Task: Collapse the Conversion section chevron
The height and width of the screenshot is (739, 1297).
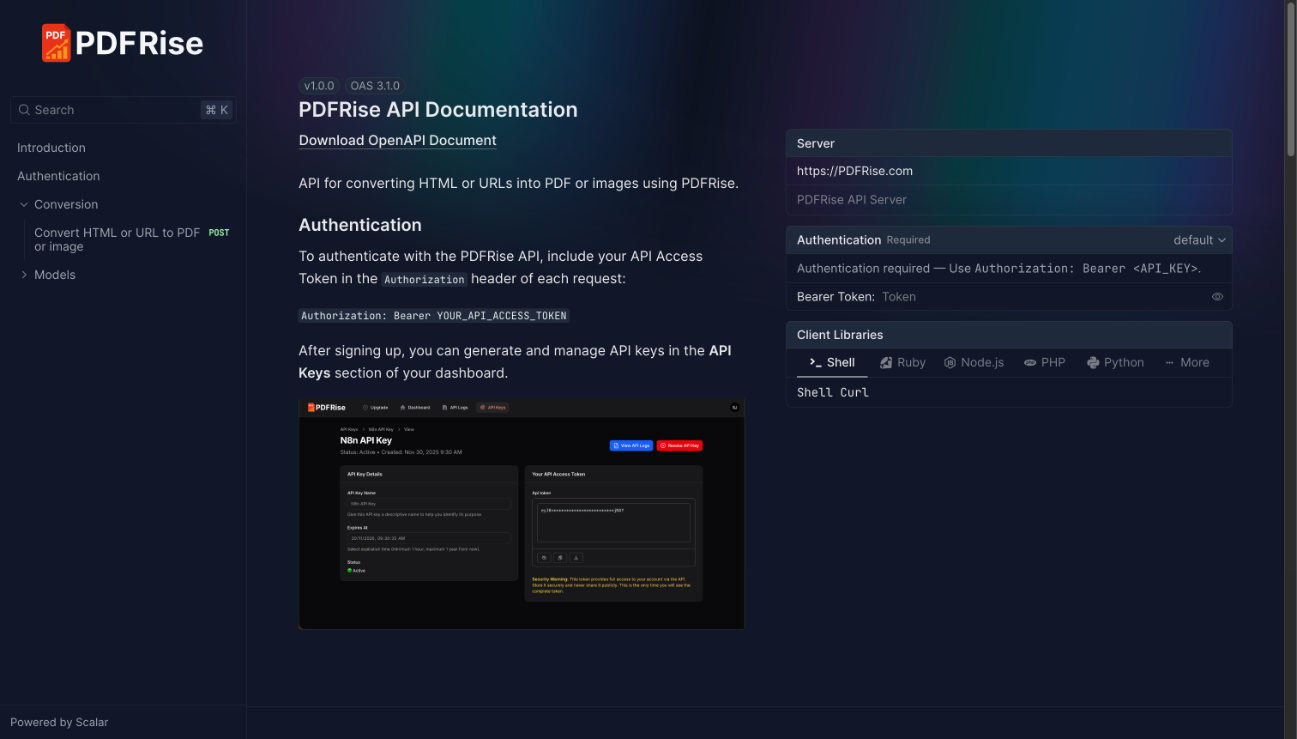Action: pos(23,204)
